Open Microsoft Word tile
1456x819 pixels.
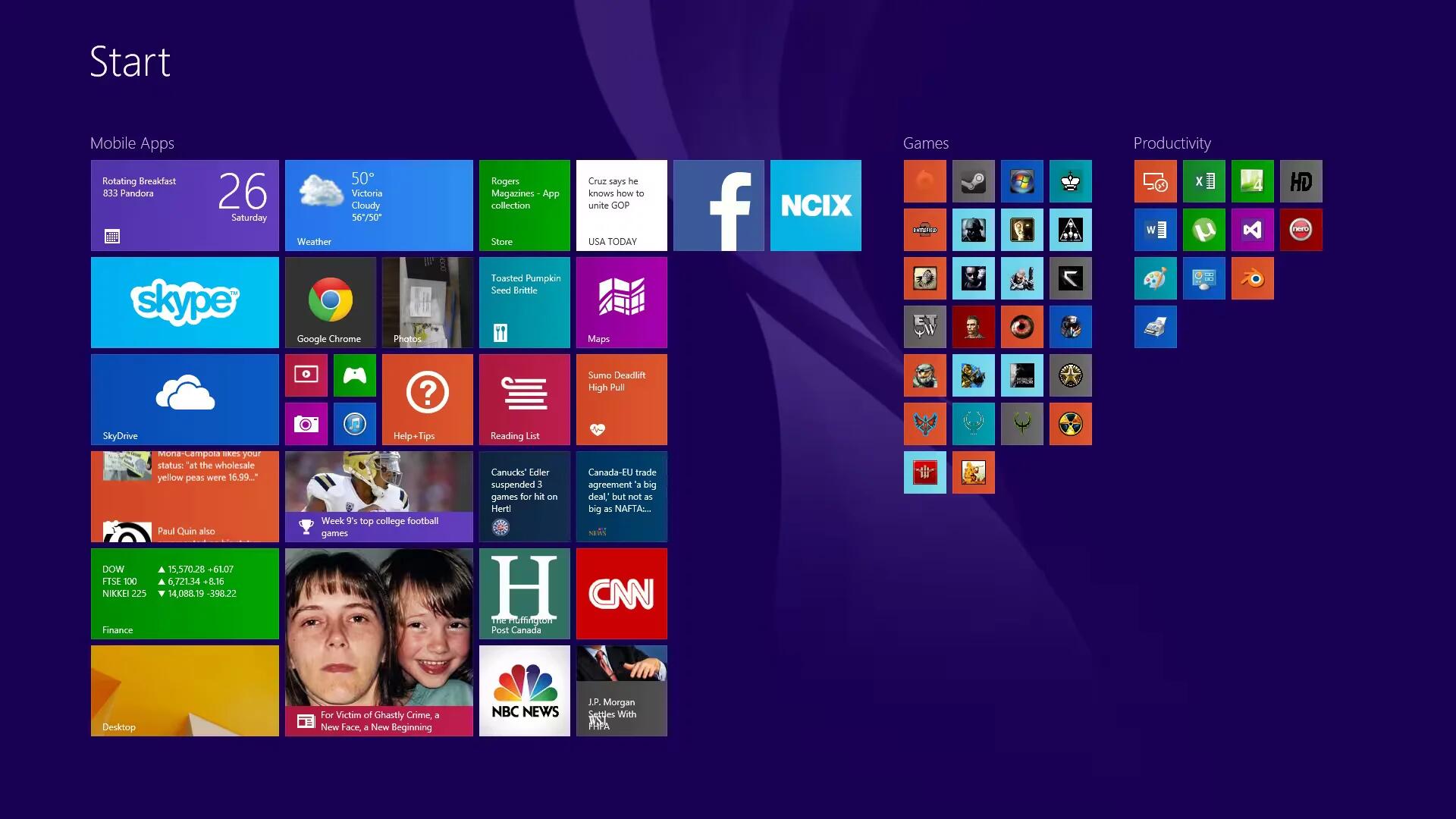1155,230
